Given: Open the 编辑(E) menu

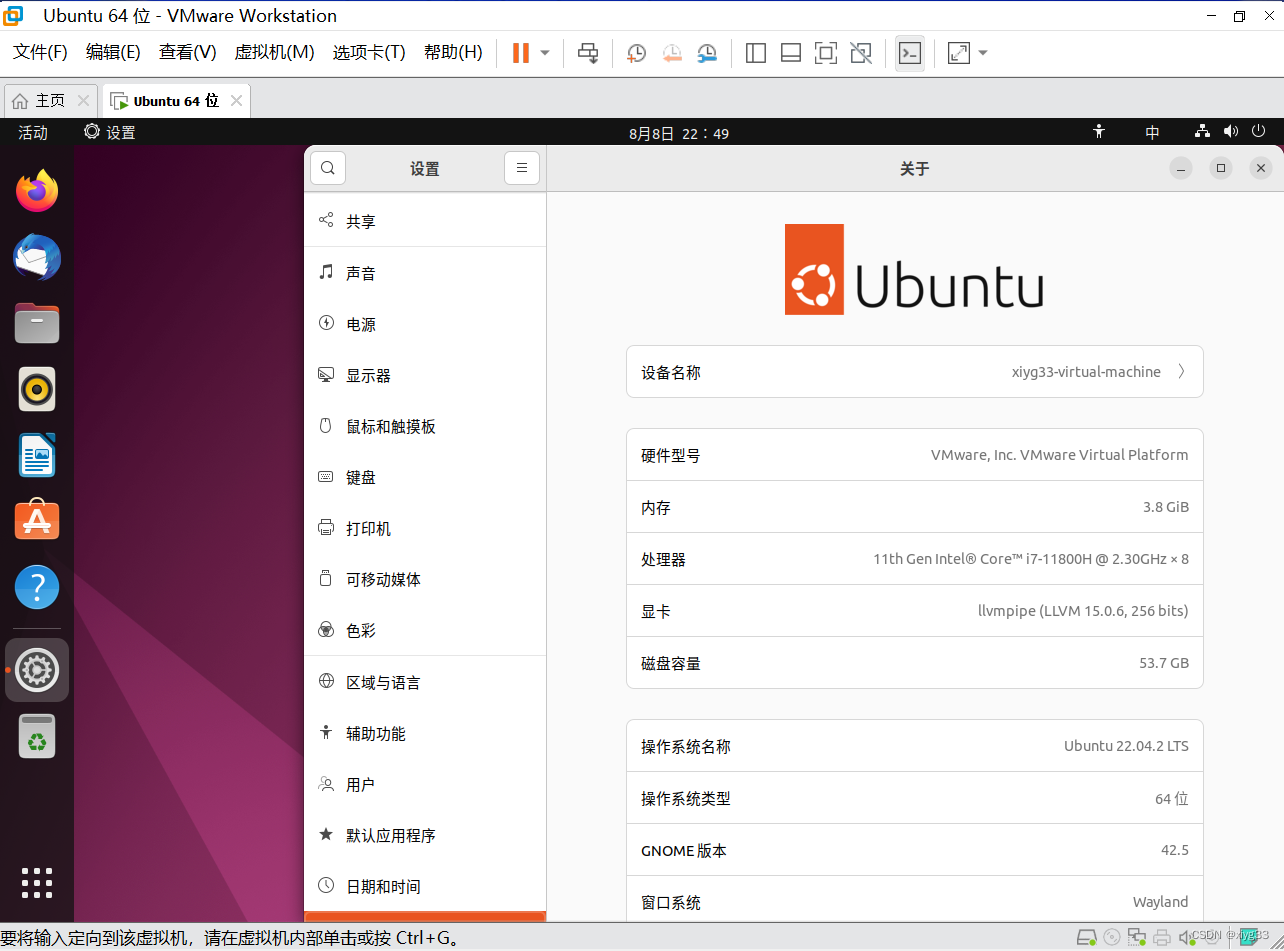Looking at the screenshot, I should (x=113, y=52).
